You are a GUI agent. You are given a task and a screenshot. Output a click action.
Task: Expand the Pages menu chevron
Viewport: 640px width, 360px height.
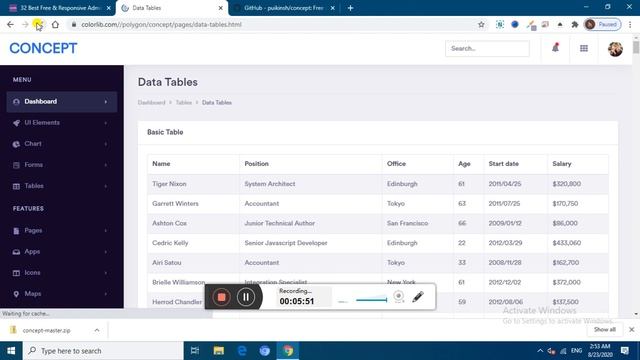point(106,231)
